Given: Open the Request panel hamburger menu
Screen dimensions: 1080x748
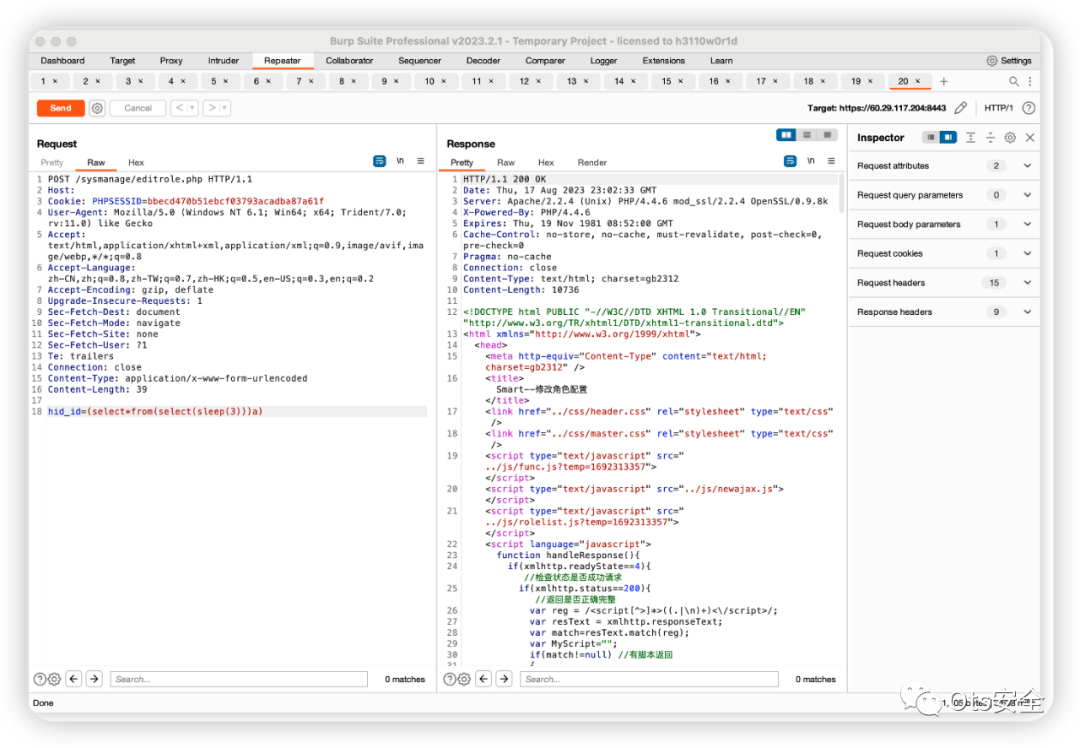Looking at the screenshot, I should (420, 161).
